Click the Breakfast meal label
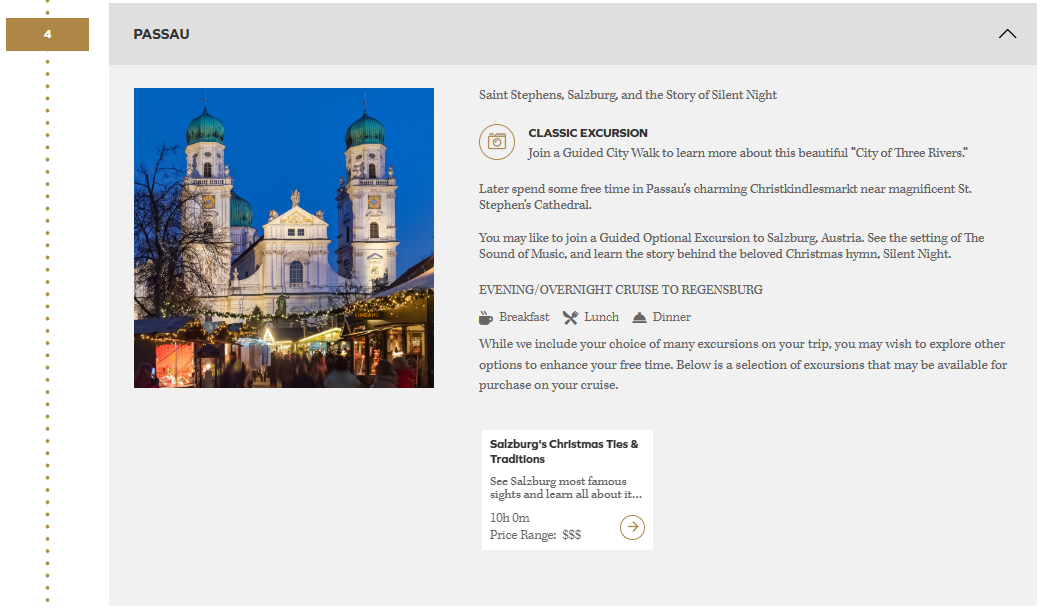The image size is (1042, 609). click(524, 317)
